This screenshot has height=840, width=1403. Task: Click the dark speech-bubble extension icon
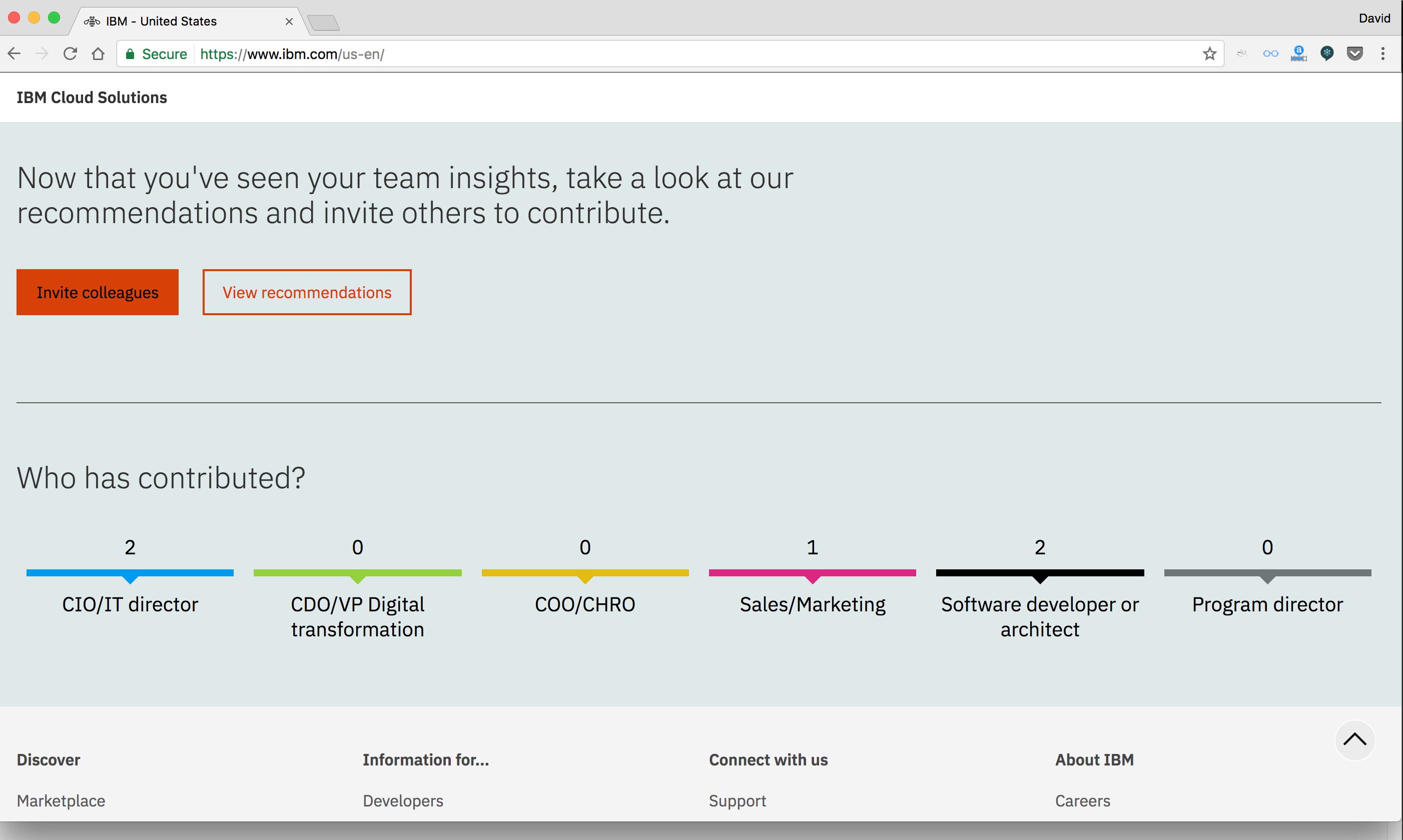point(1326,54)
